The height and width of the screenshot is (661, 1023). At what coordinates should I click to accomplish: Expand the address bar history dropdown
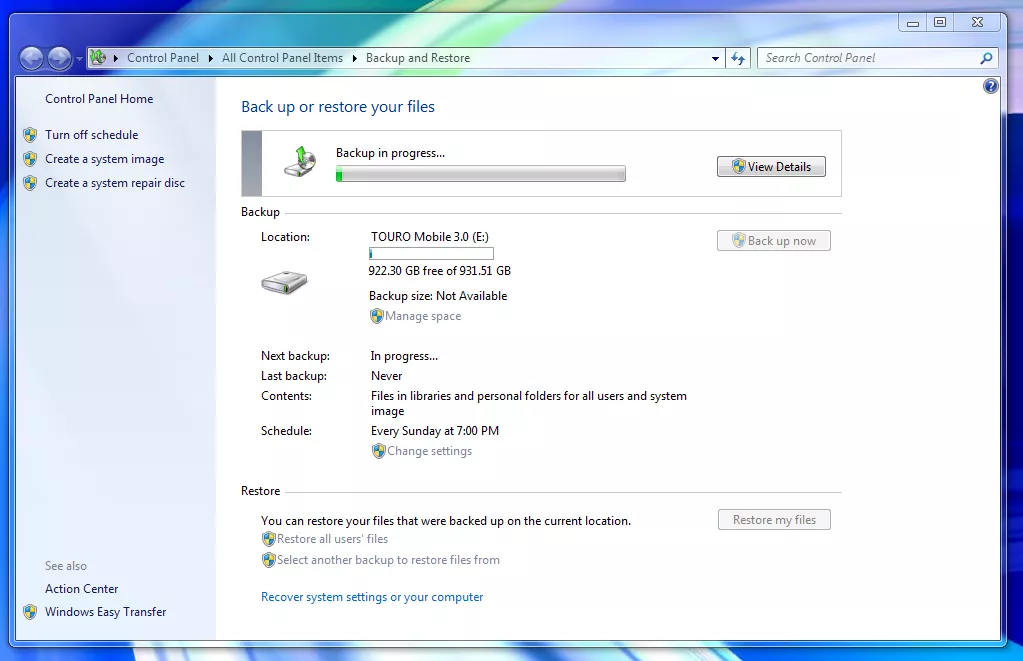click(x=715, y=59)
